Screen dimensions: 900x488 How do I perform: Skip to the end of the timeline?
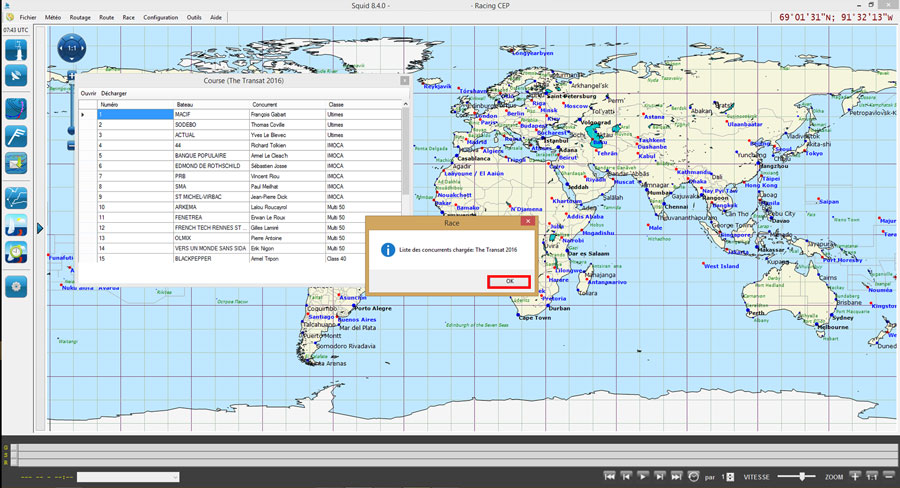[677, 477]
